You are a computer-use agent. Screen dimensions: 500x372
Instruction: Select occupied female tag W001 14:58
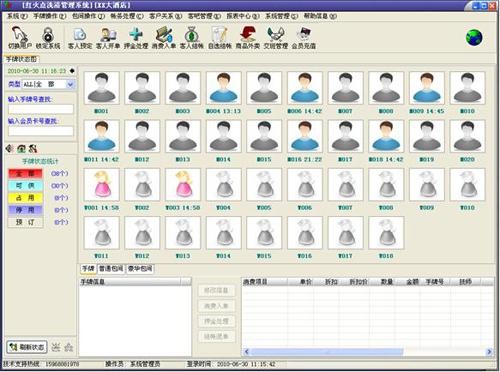point(102,184)
